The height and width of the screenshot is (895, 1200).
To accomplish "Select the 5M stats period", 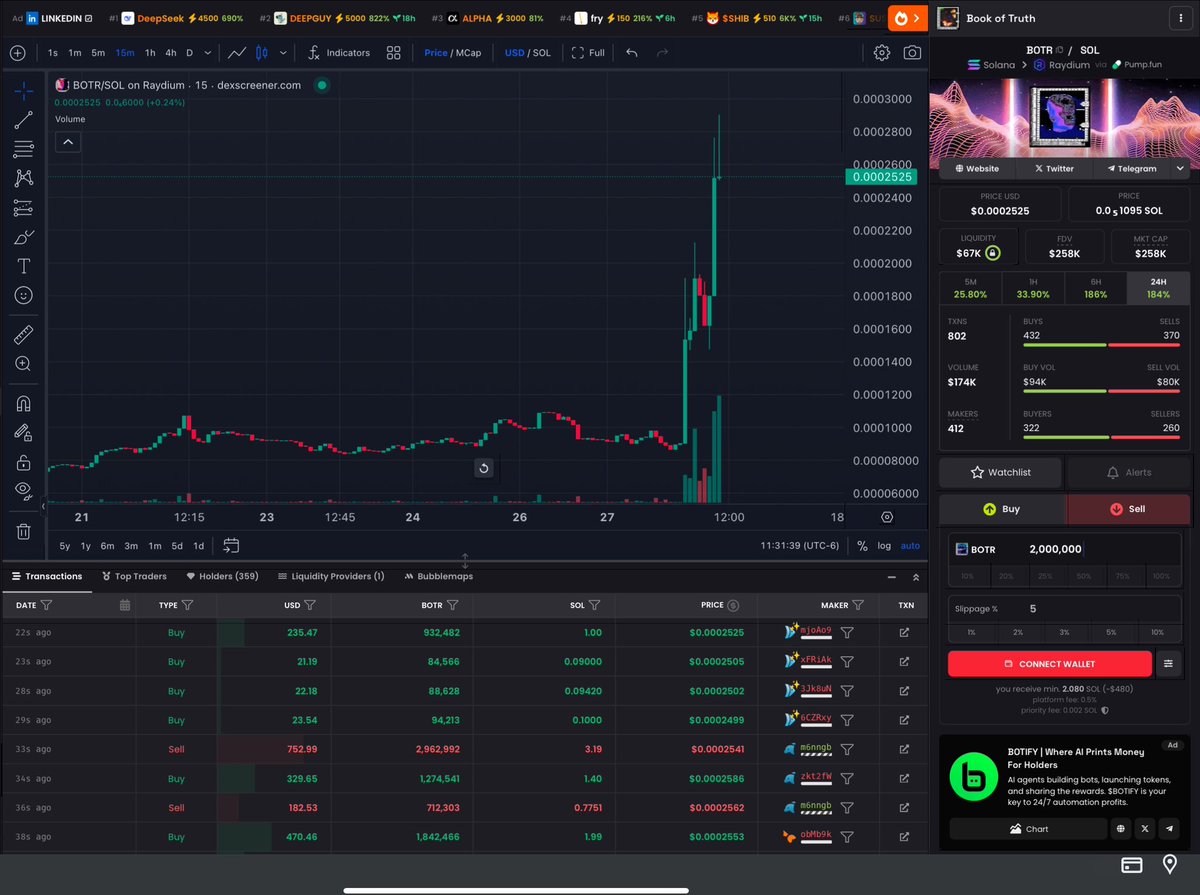I will [971, 288].
